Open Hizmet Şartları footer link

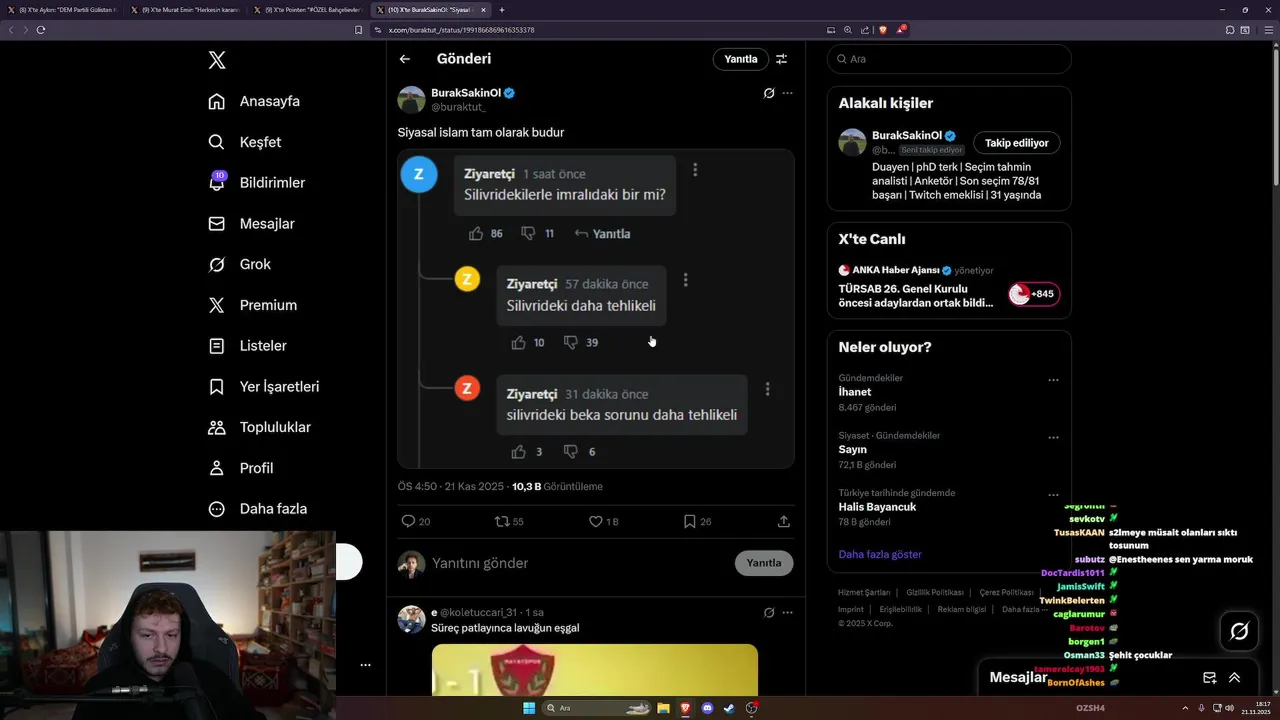[864, 593]
